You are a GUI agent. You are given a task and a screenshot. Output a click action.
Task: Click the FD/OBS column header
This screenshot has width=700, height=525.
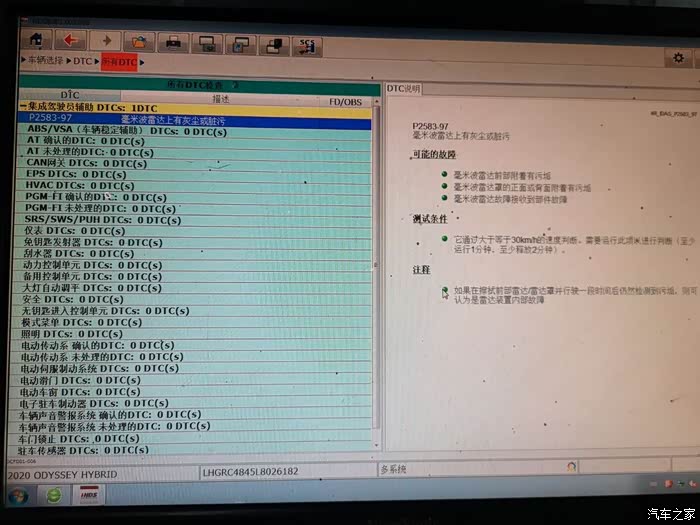coord(345,102)
